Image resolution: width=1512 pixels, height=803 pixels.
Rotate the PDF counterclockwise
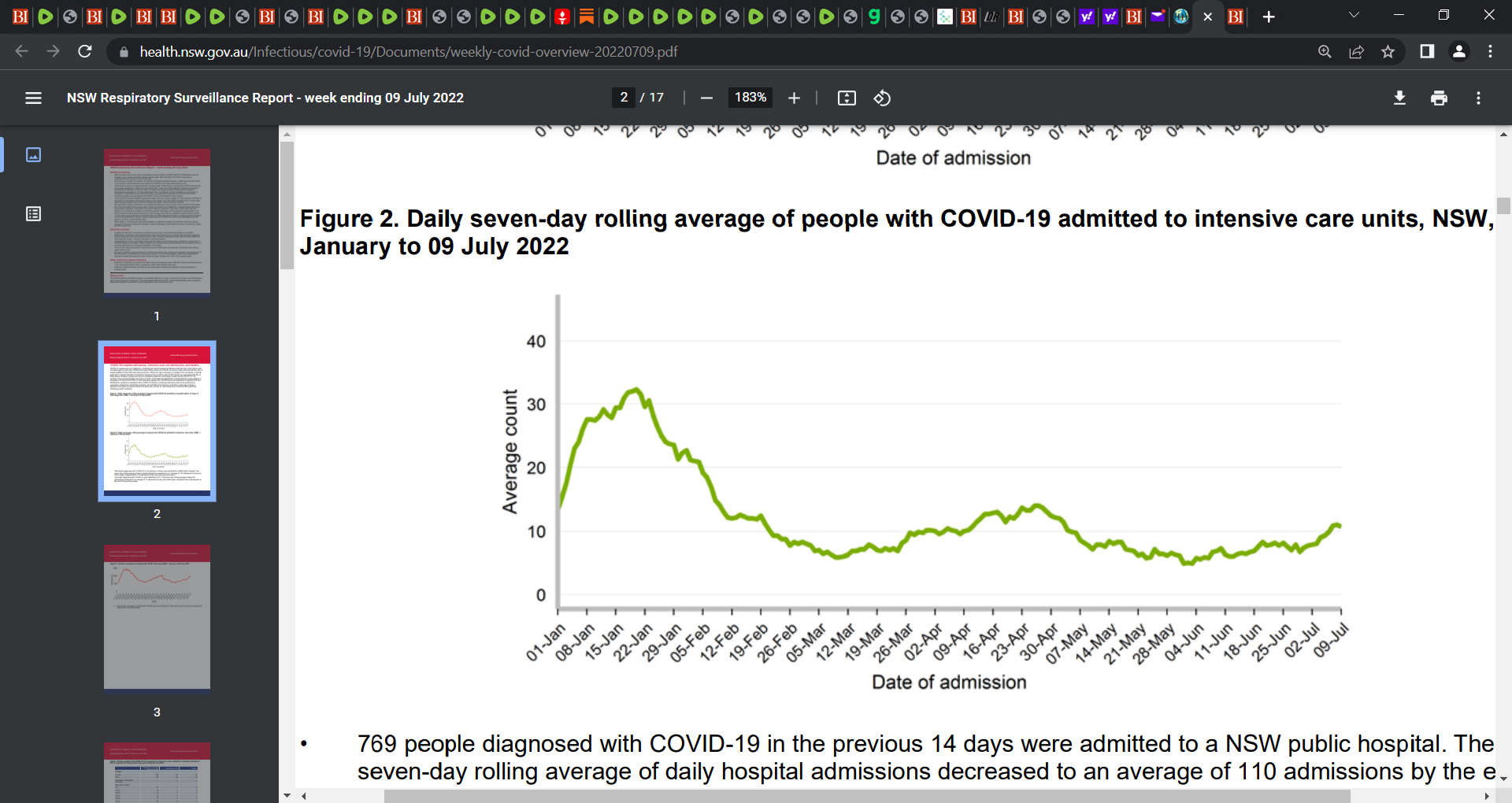coord(882,98)
